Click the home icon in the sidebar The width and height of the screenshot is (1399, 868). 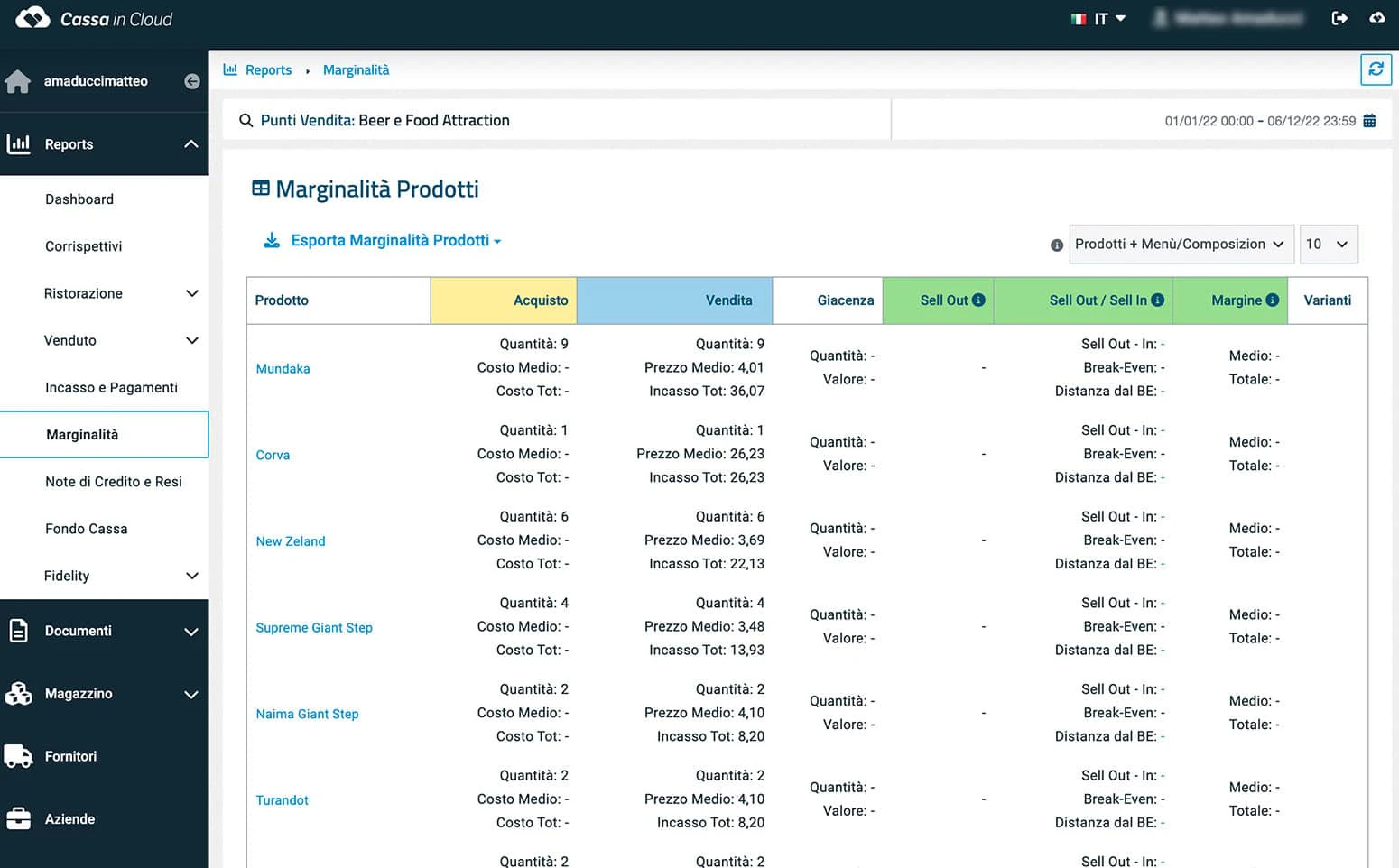[18, 80]
